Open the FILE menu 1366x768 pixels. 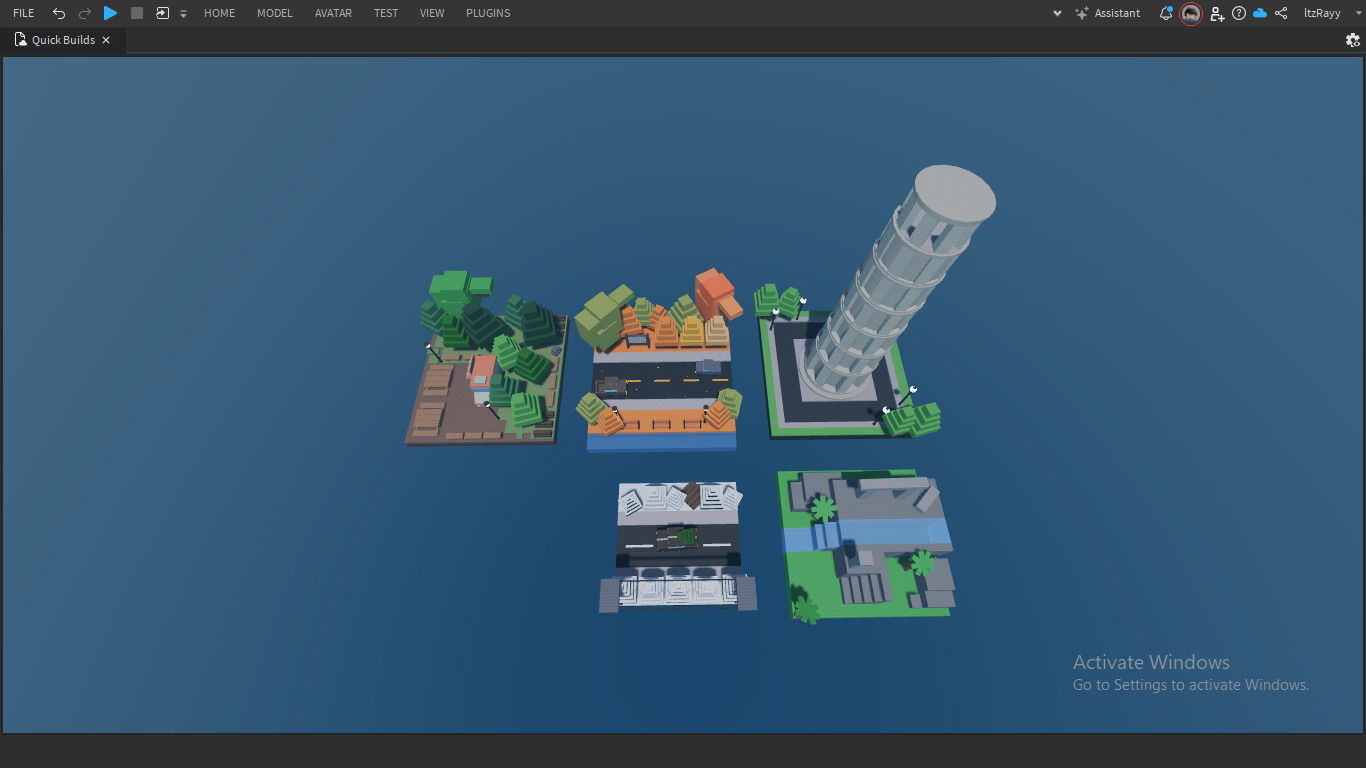(23, 13)
